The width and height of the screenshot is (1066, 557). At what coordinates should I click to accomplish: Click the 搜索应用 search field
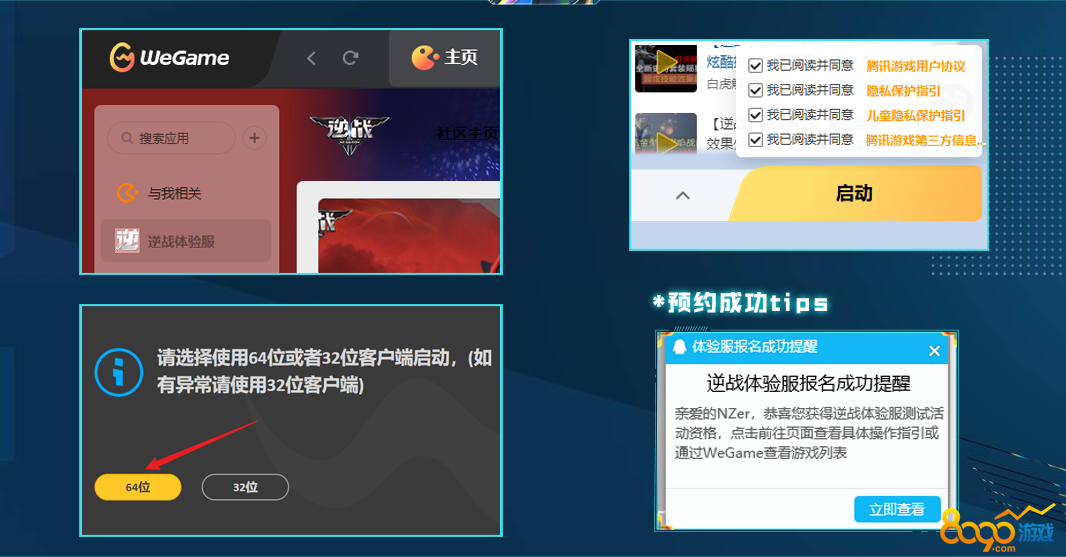tap(171, 138)
